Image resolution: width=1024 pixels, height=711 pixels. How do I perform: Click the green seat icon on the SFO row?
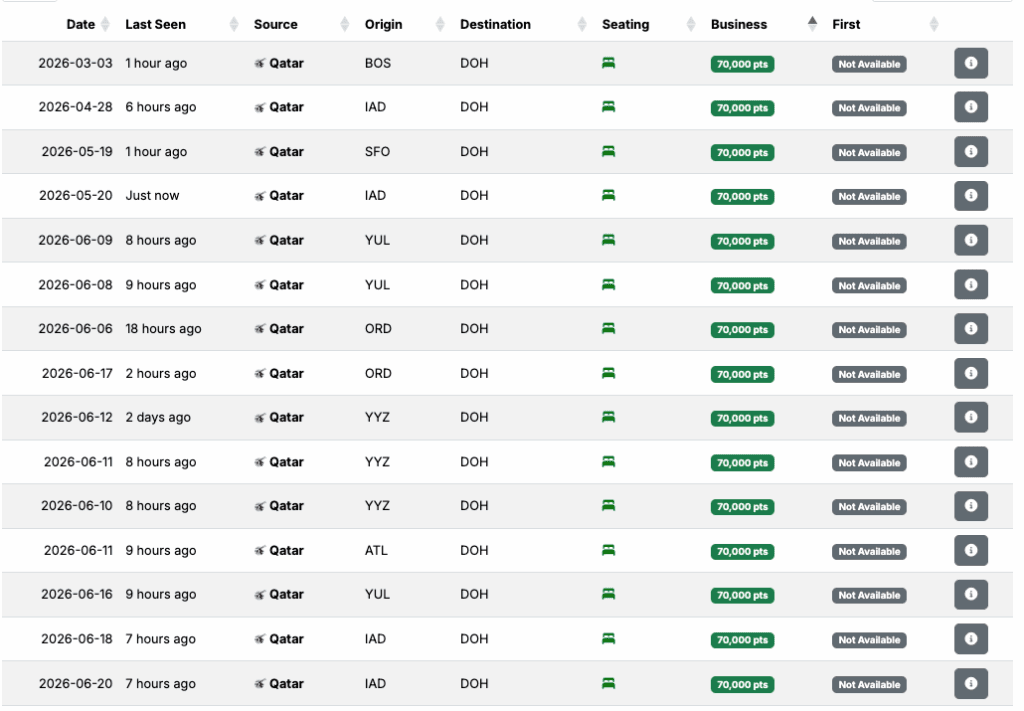608,152
